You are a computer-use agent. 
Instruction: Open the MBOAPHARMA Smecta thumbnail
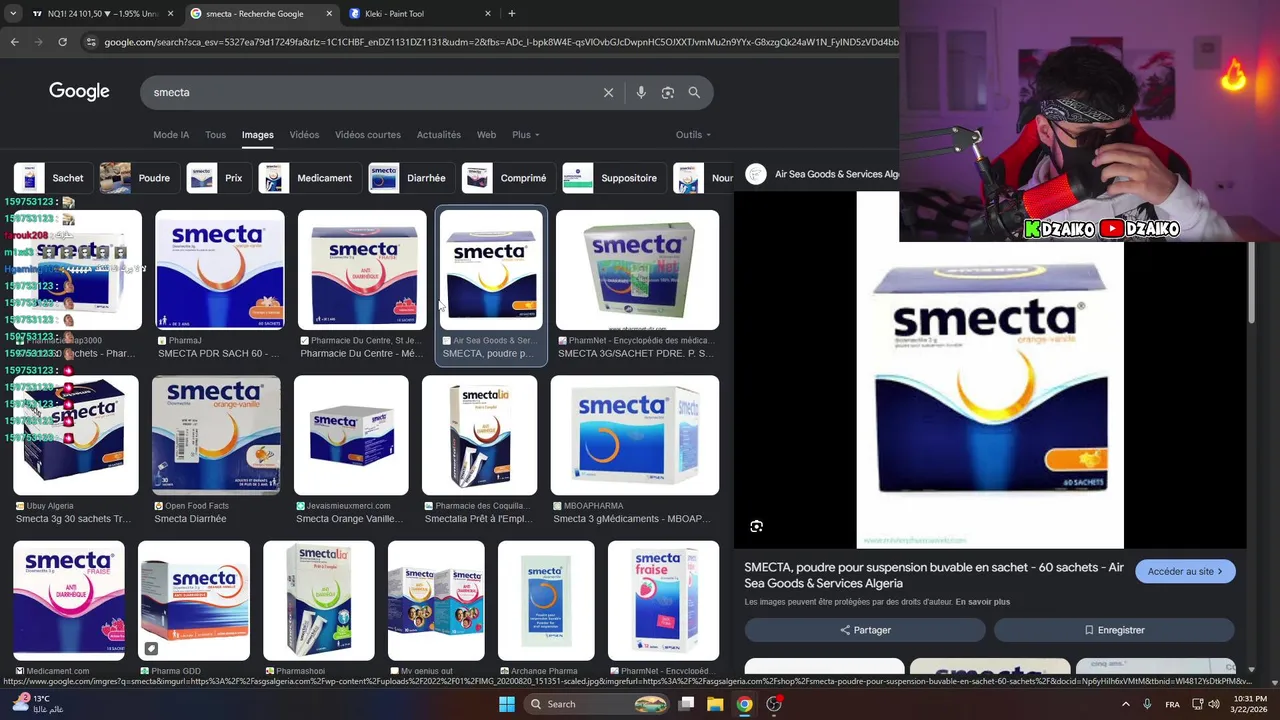click(x=635, y=435)
